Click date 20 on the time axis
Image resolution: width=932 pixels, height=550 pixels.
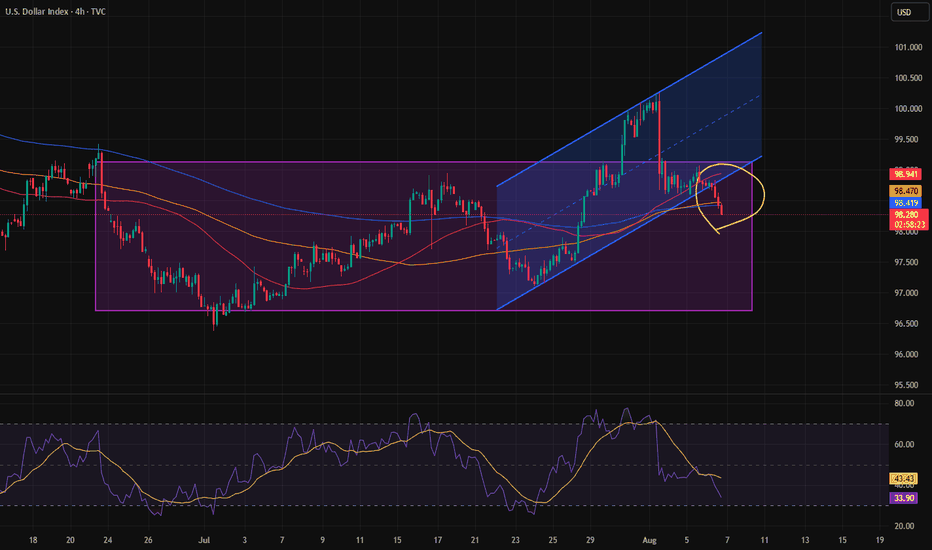(70, 540)
